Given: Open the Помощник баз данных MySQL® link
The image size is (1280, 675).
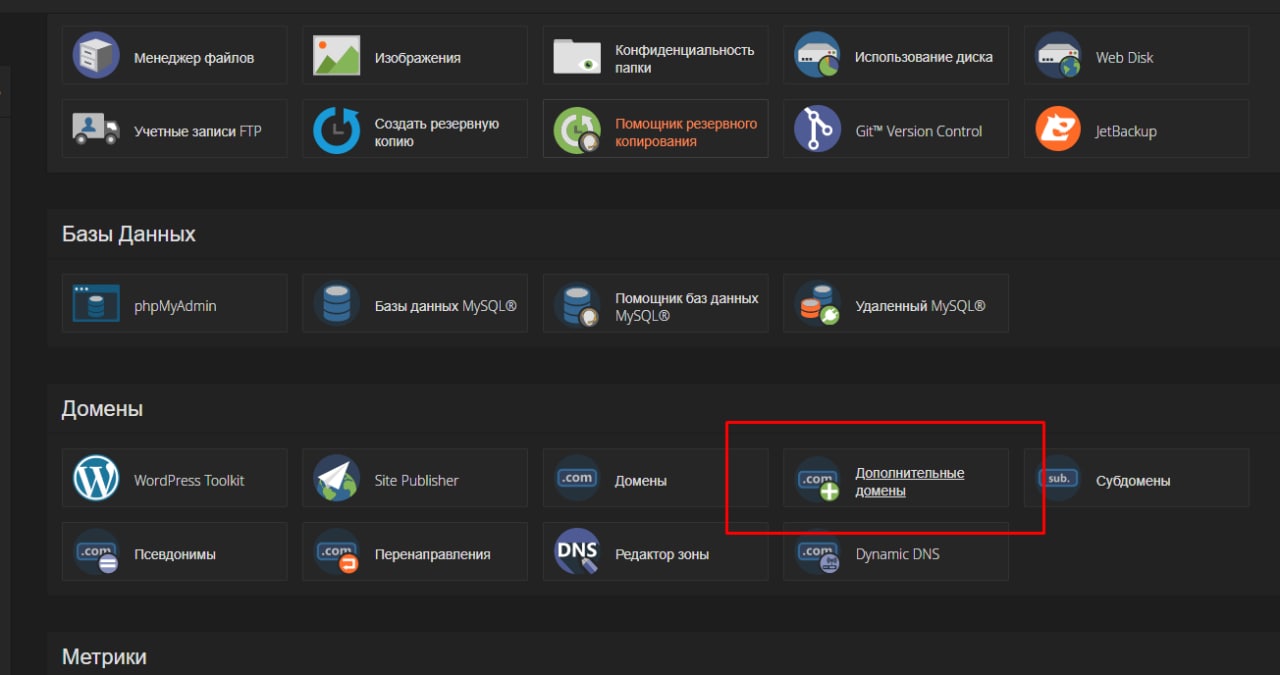Looking at the screenshot, I should [687, 307].
